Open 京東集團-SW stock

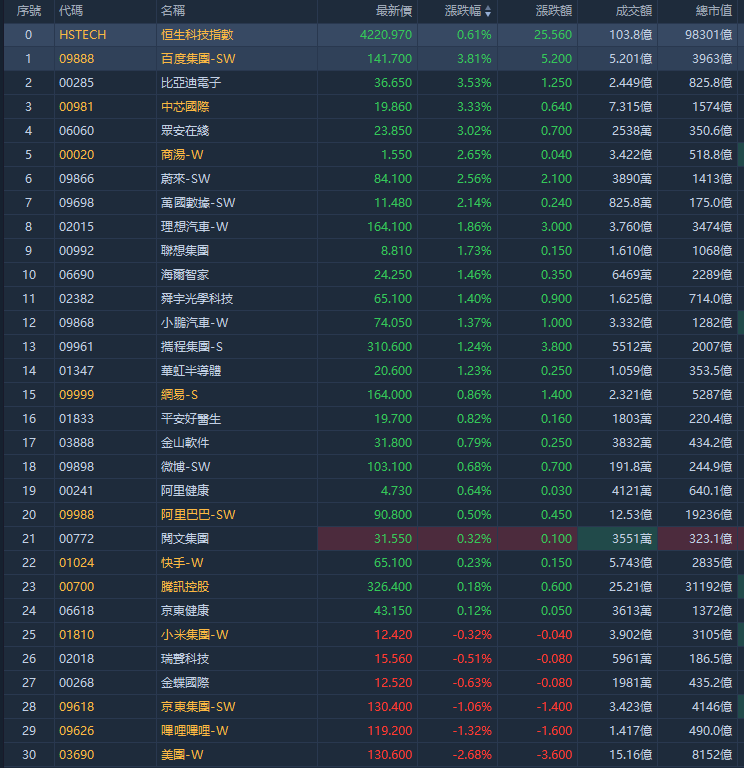click(x=198, y=707)
